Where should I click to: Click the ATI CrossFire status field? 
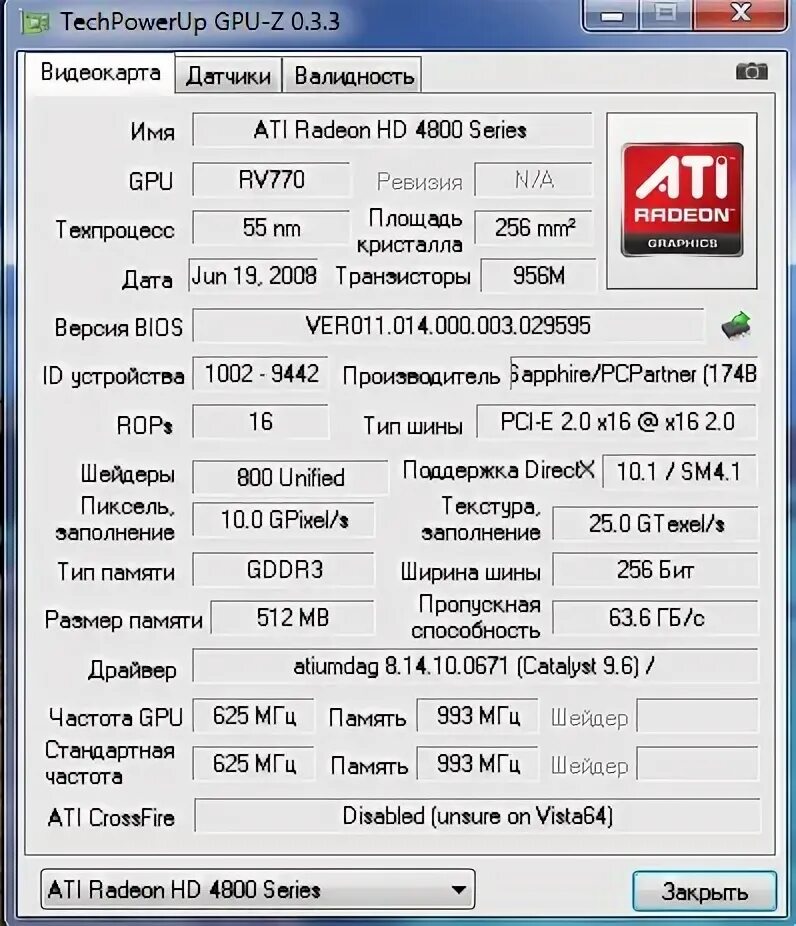(477, 816)
